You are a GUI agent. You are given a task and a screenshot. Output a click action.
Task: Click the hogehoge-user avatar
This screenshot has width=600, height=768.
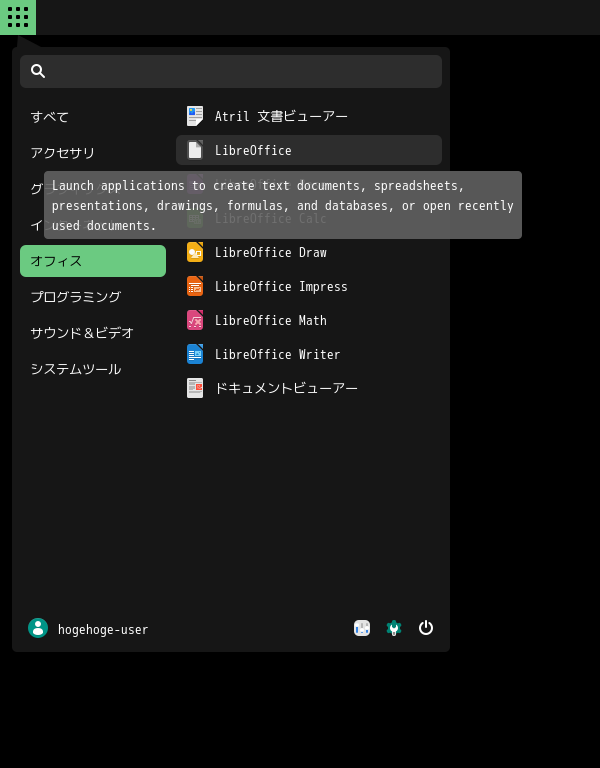38,628
